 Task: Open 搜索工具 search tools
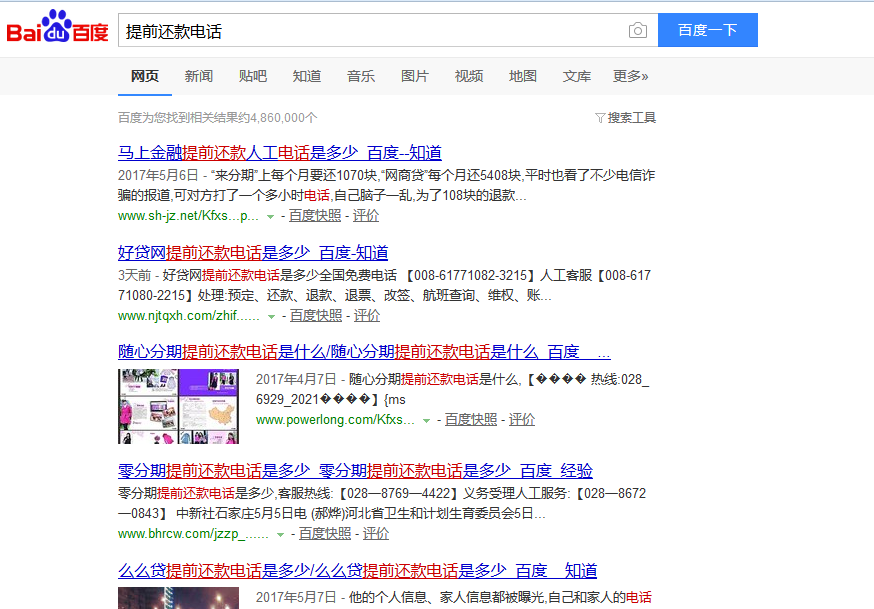(x=632, y=118)
